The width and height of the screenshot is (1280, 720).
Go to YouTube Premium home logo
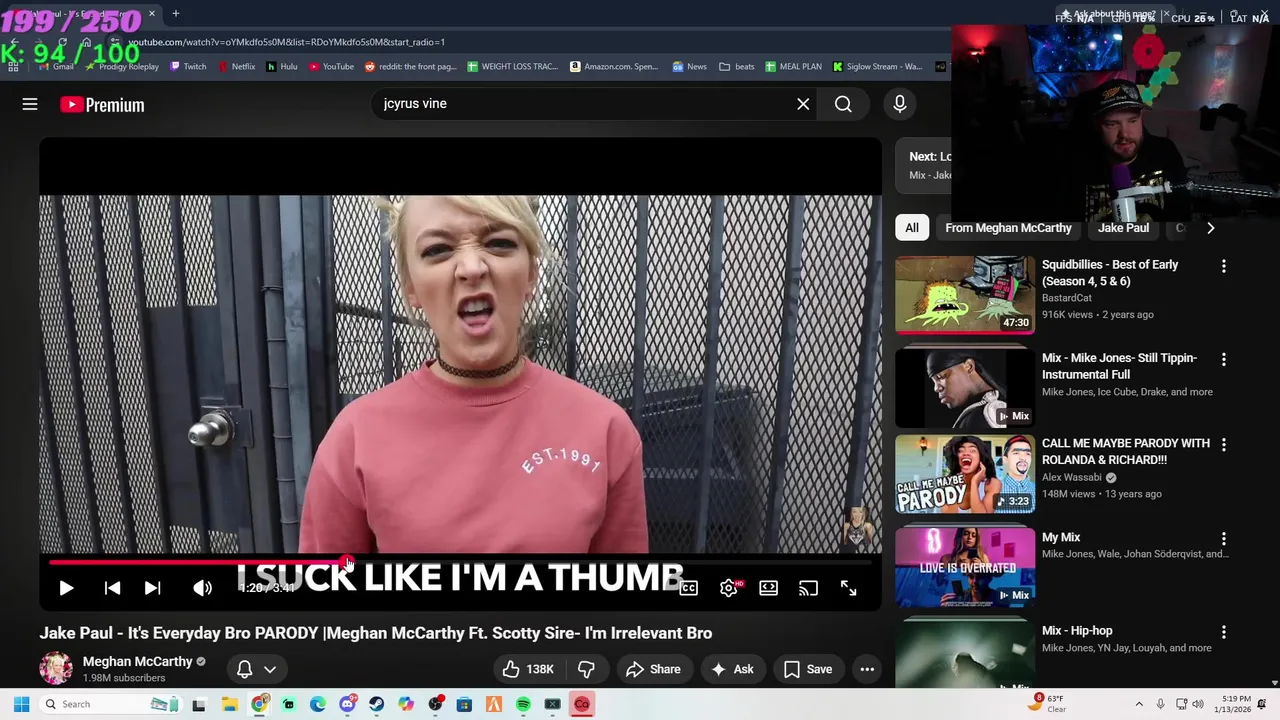tap(102, 104)
